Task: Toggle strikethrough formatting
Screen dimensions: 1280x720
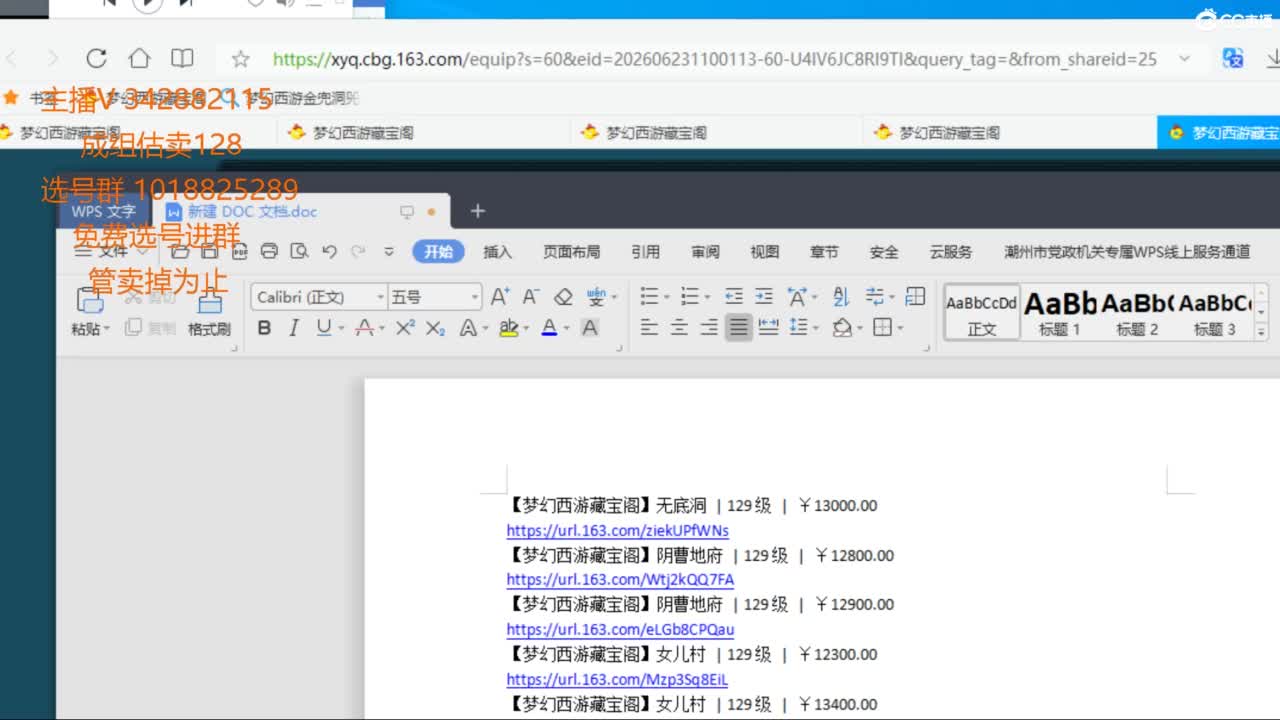Action: coord(363,328)
